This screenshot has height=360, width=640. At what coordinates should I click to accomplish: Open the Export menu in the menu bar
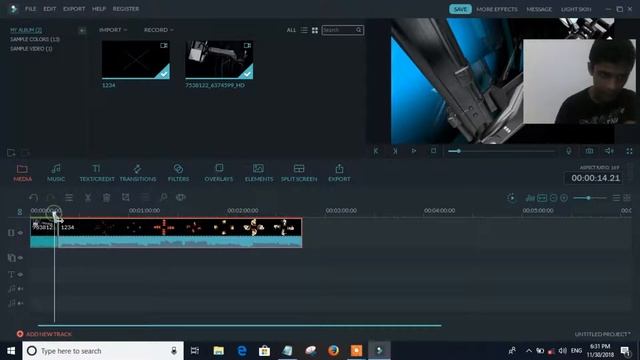pos(74,9)
